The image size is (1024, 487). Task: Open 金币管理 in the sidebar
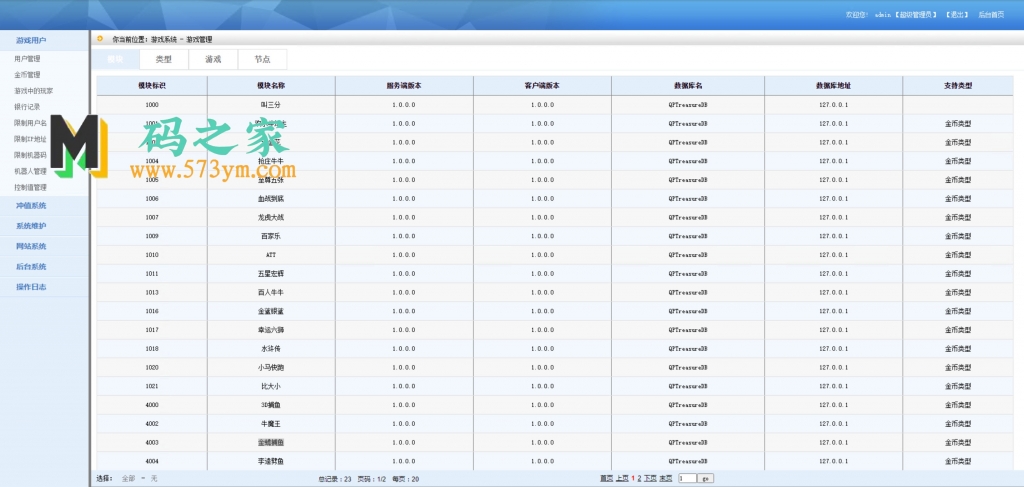(28, 74)
